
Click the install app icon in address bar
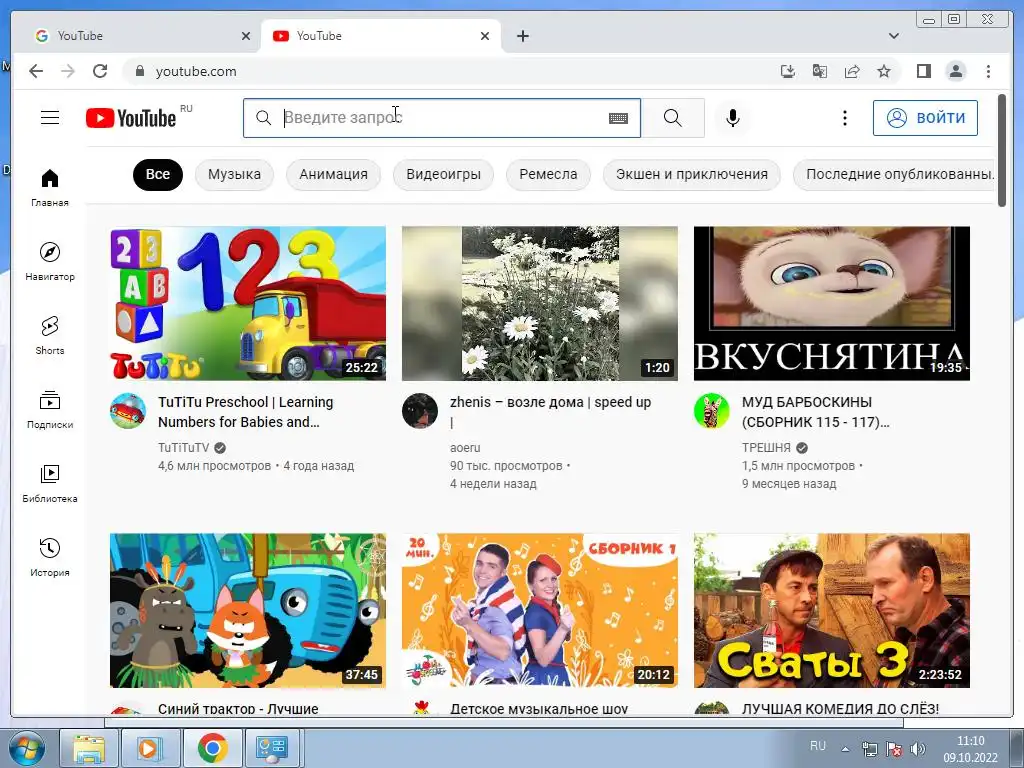click(788, 71)
